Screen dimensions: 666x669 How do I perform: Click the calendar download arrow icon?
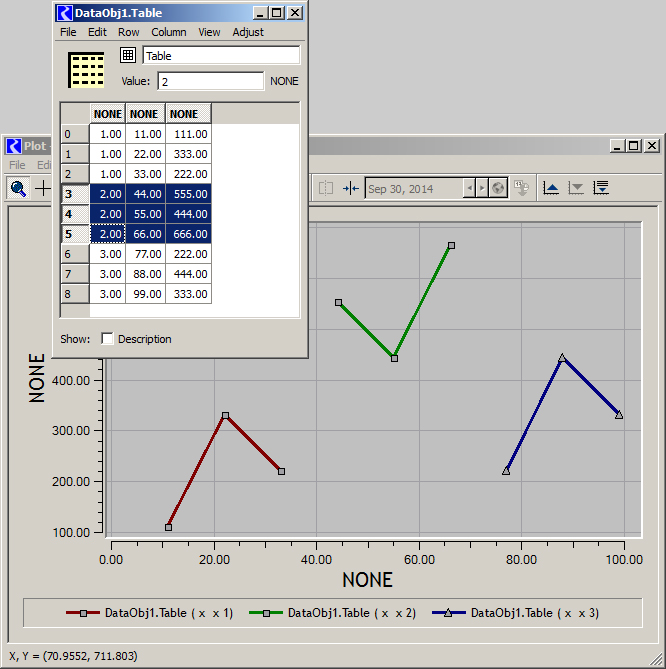(x=521, y=188)
